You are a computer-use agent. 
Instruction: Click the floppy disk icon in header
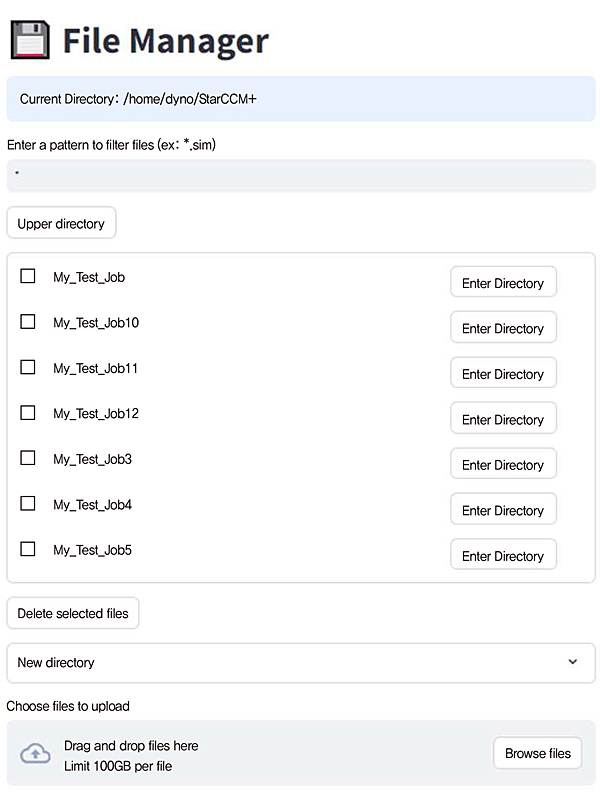[30, 40]
